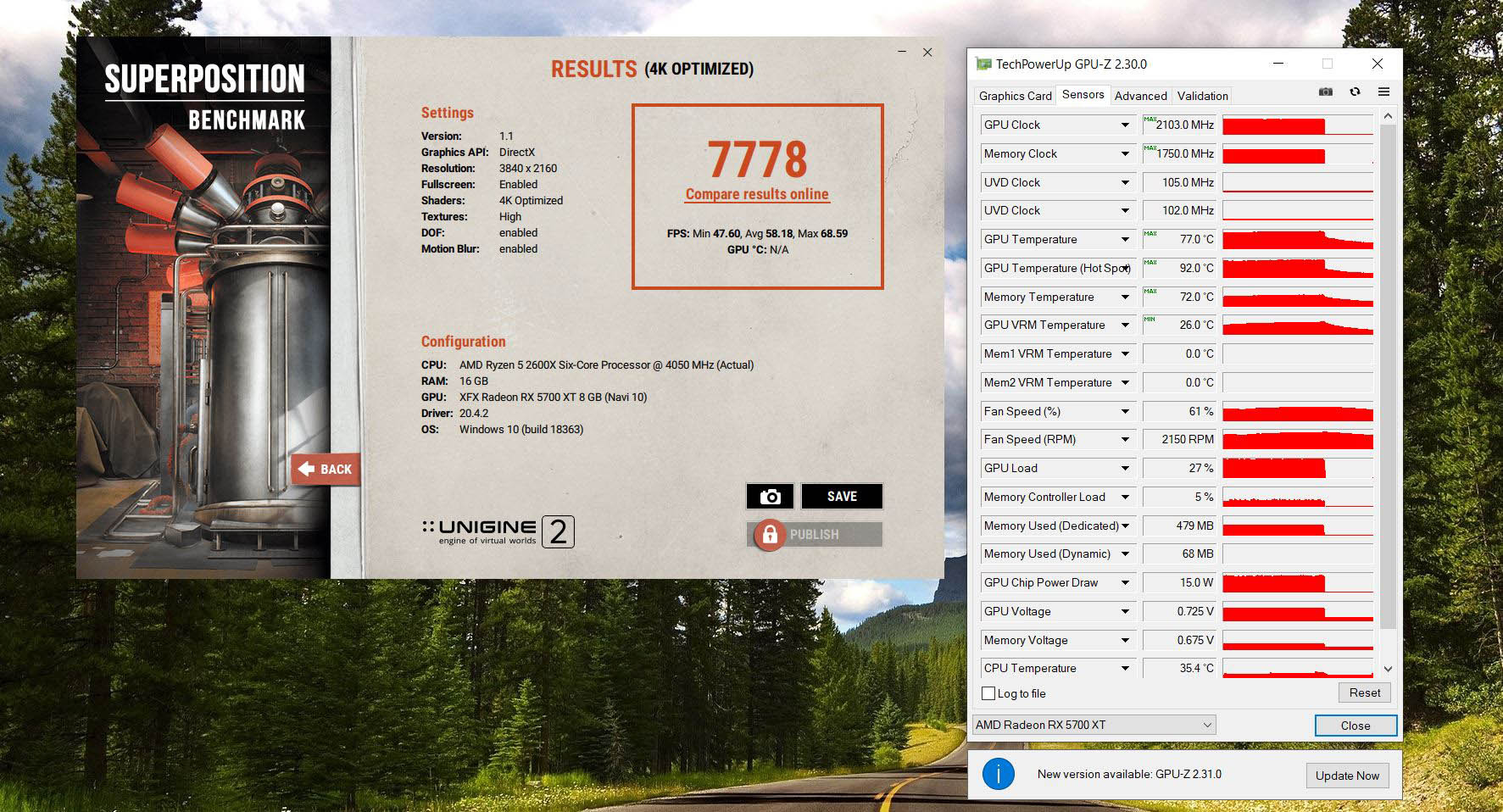Screen dimensions: 1503x812
Task: Switch to the Graphics Card tab
Action: pos(1015,96)
